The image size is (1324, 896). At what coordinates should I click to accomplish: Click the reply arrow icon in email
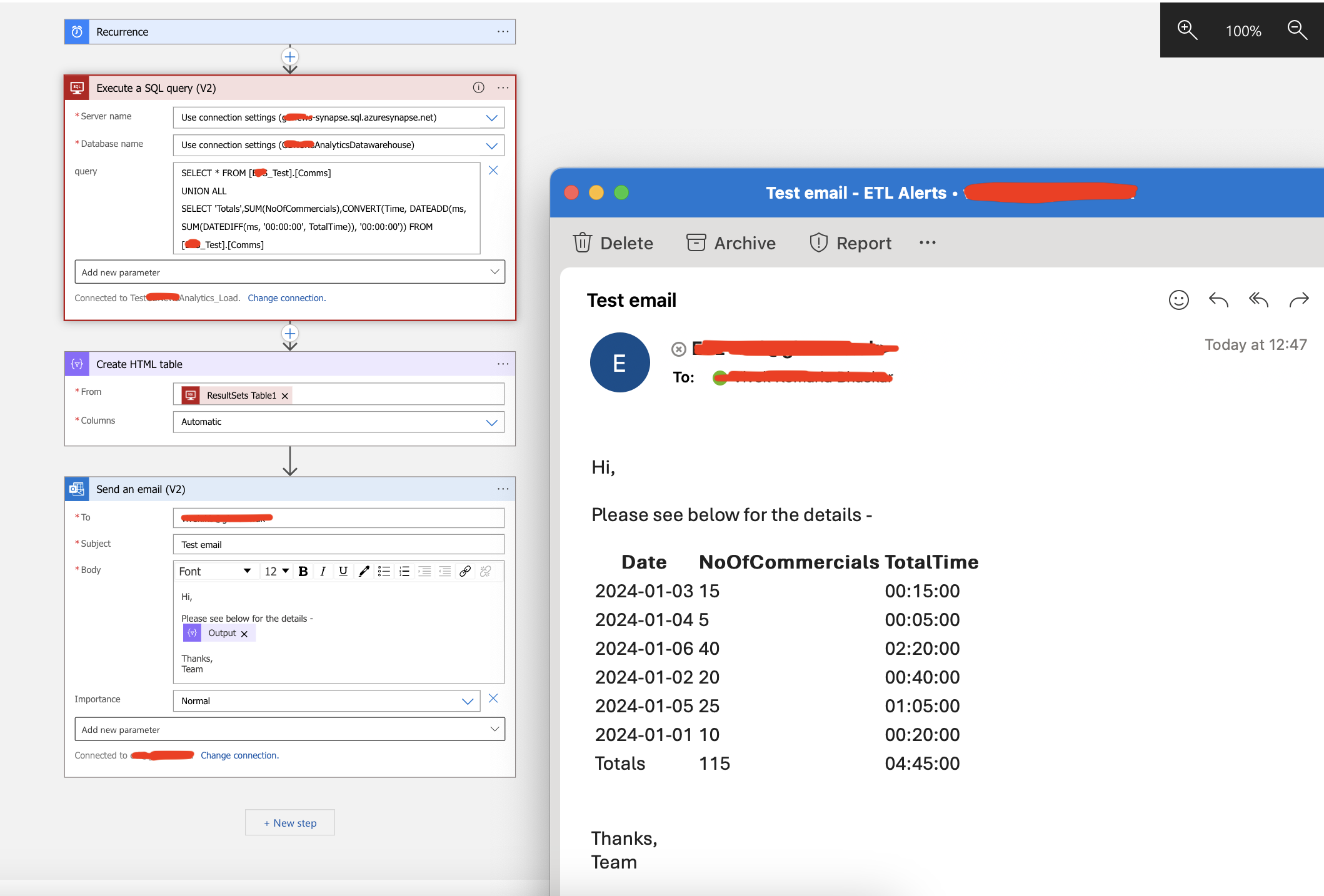1218,301
